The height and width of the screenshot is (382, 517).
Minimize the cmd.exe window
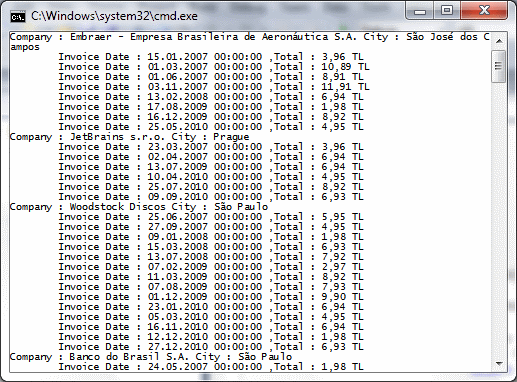[x=420, y=11]
